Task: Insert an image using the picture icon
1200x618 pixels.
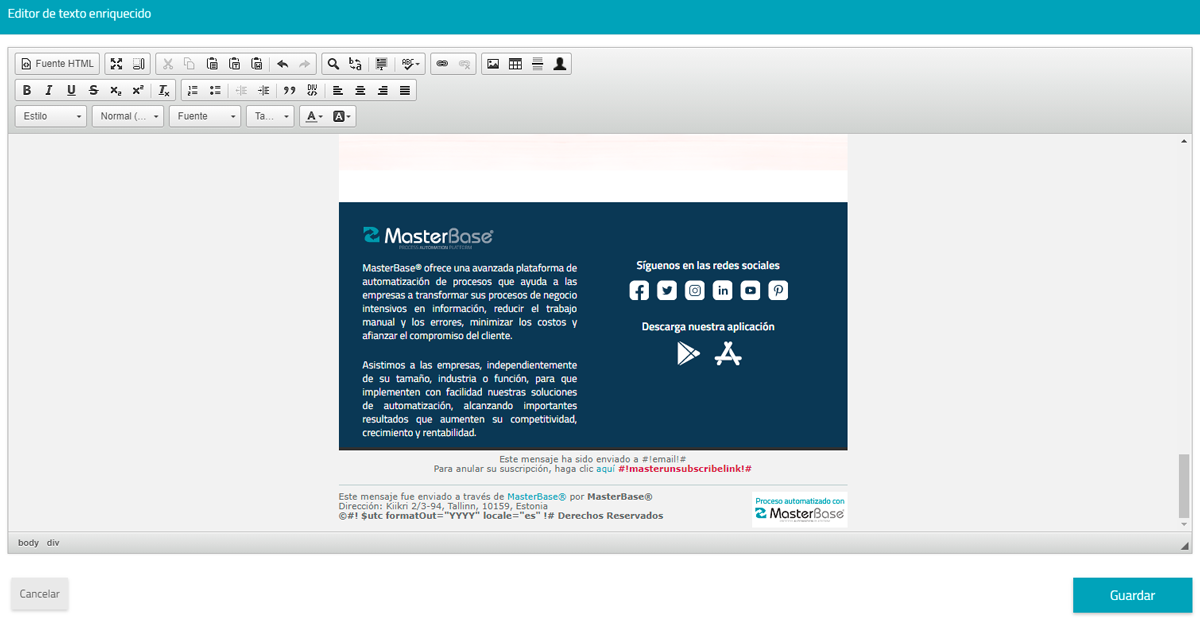Action: pos(493,64)
